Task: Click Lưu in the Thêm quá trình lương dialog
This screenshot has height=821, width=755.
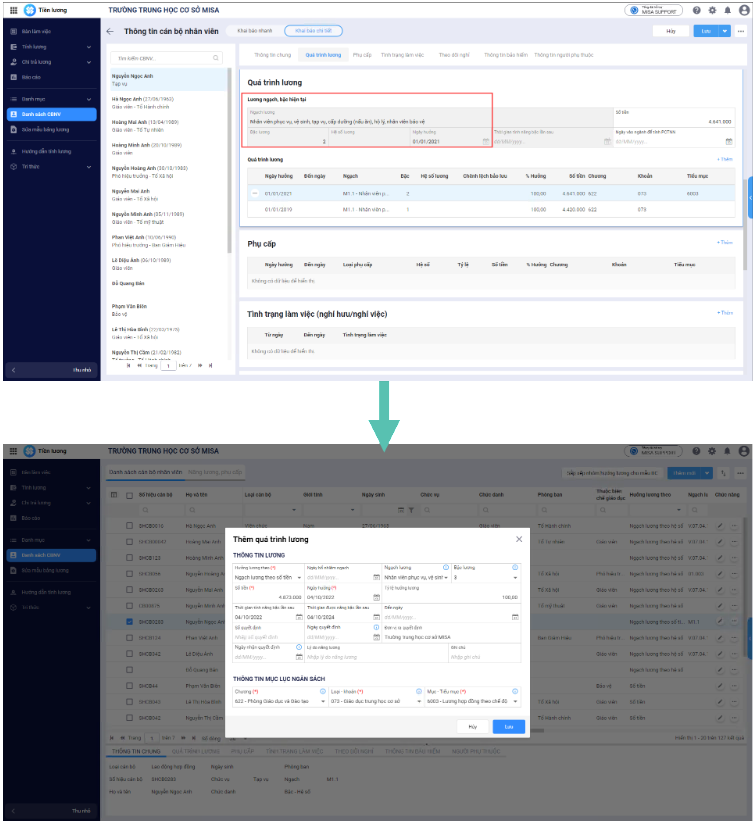Action: pos(508,727)
